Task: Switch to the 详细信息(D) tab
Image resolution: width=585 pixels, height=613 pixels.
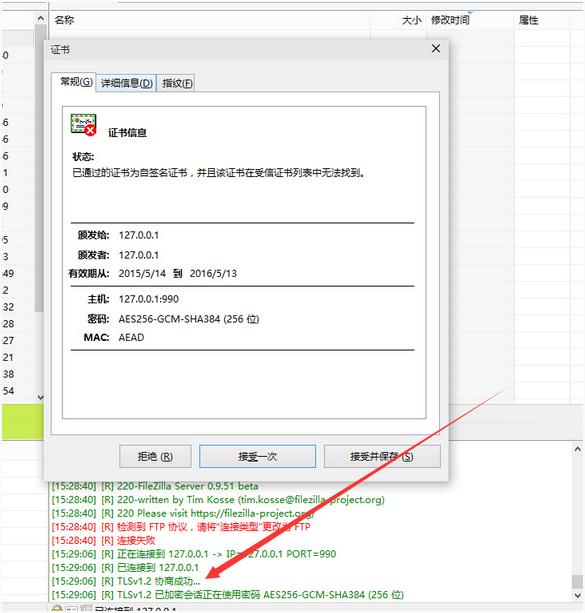Action: [126, 83]
